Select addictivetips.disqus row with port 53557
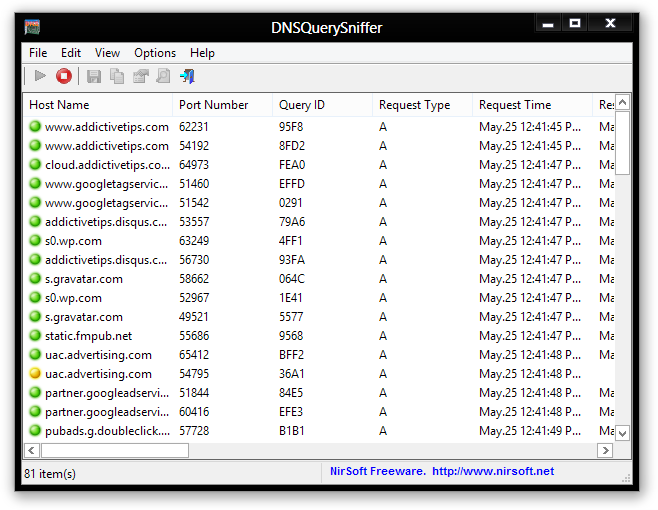The width and height of the screenshot is (658, 510). [319, 222]
